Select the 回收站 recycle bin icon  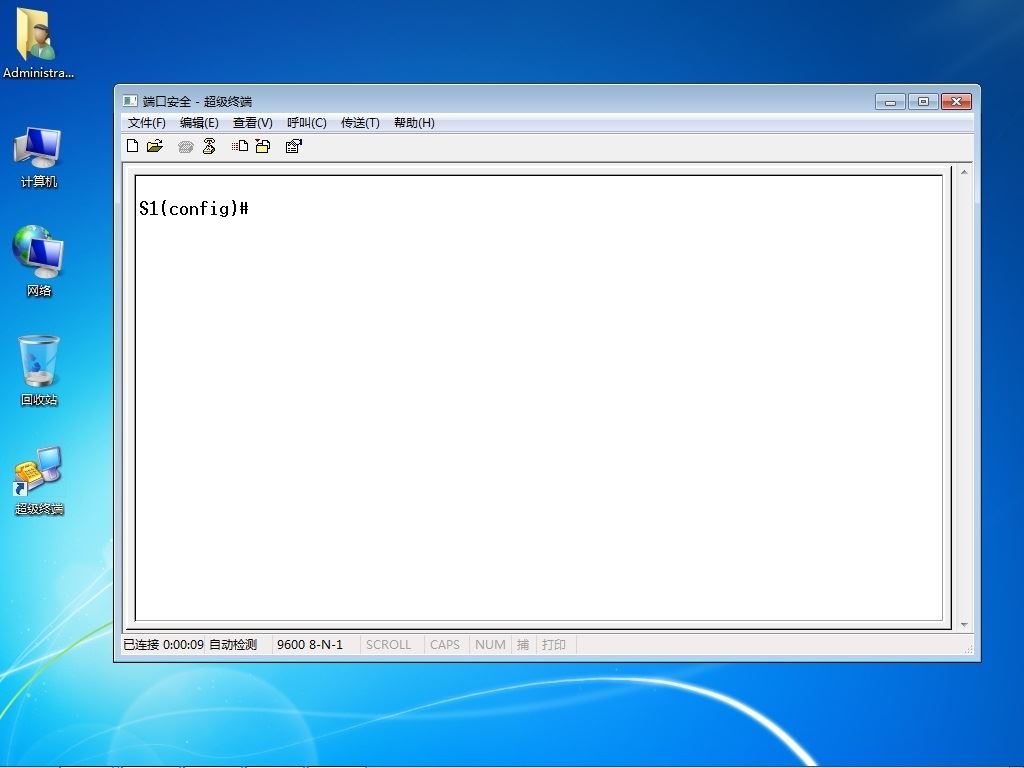tap(39, 370)
